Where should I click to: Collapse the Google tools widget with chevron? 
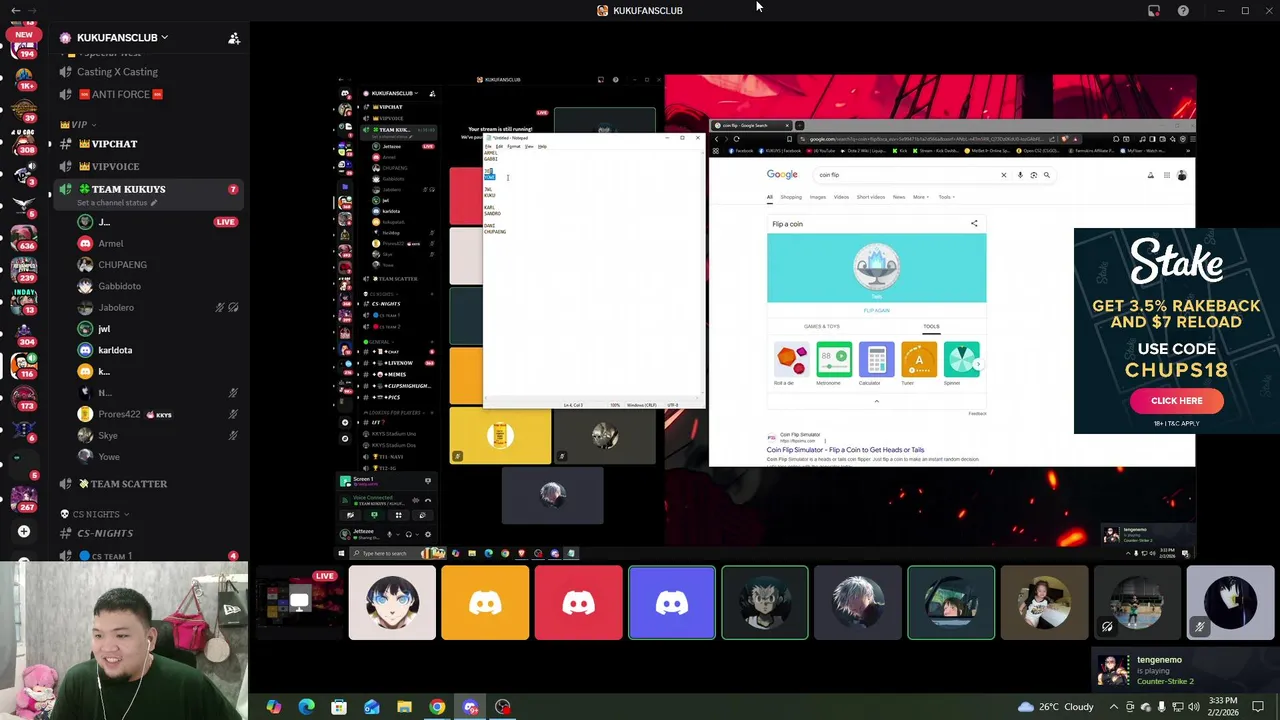point(876,402)
